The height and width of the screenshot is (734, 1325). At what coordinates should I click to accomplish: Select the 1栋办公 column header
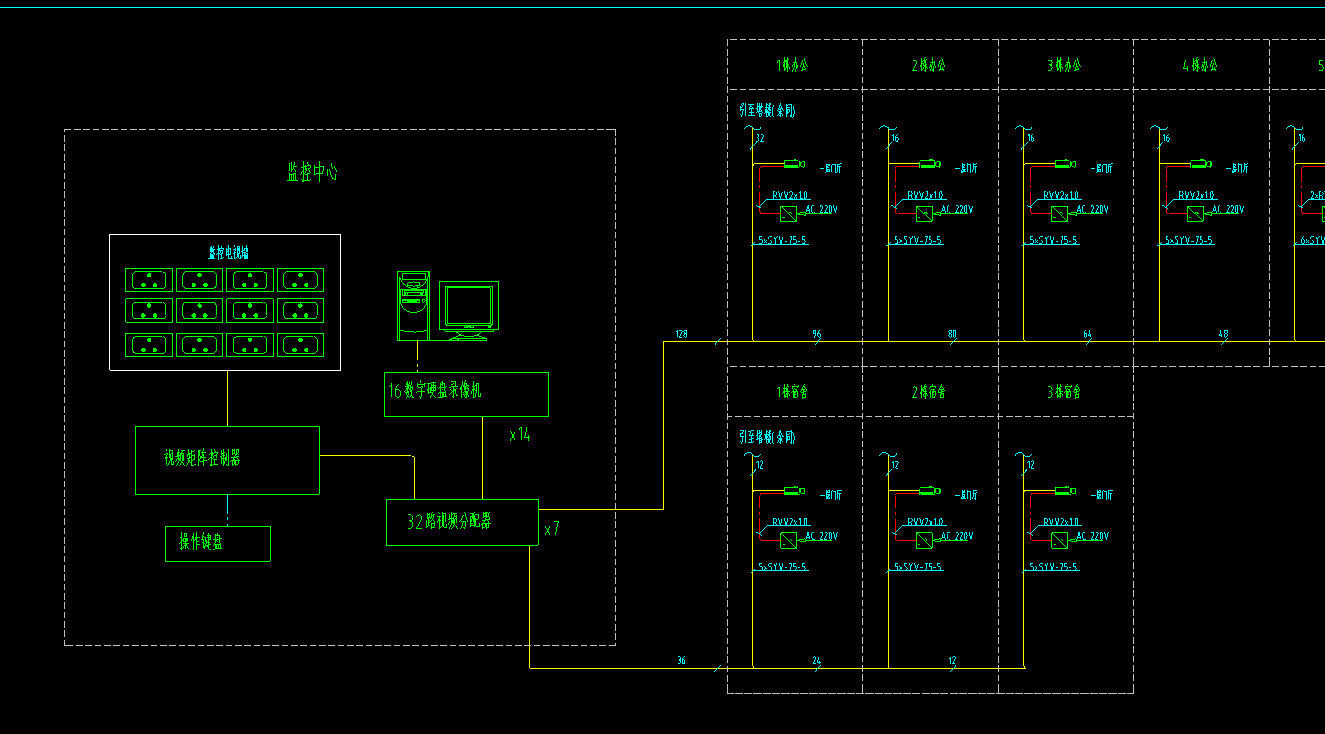point(792,65)
